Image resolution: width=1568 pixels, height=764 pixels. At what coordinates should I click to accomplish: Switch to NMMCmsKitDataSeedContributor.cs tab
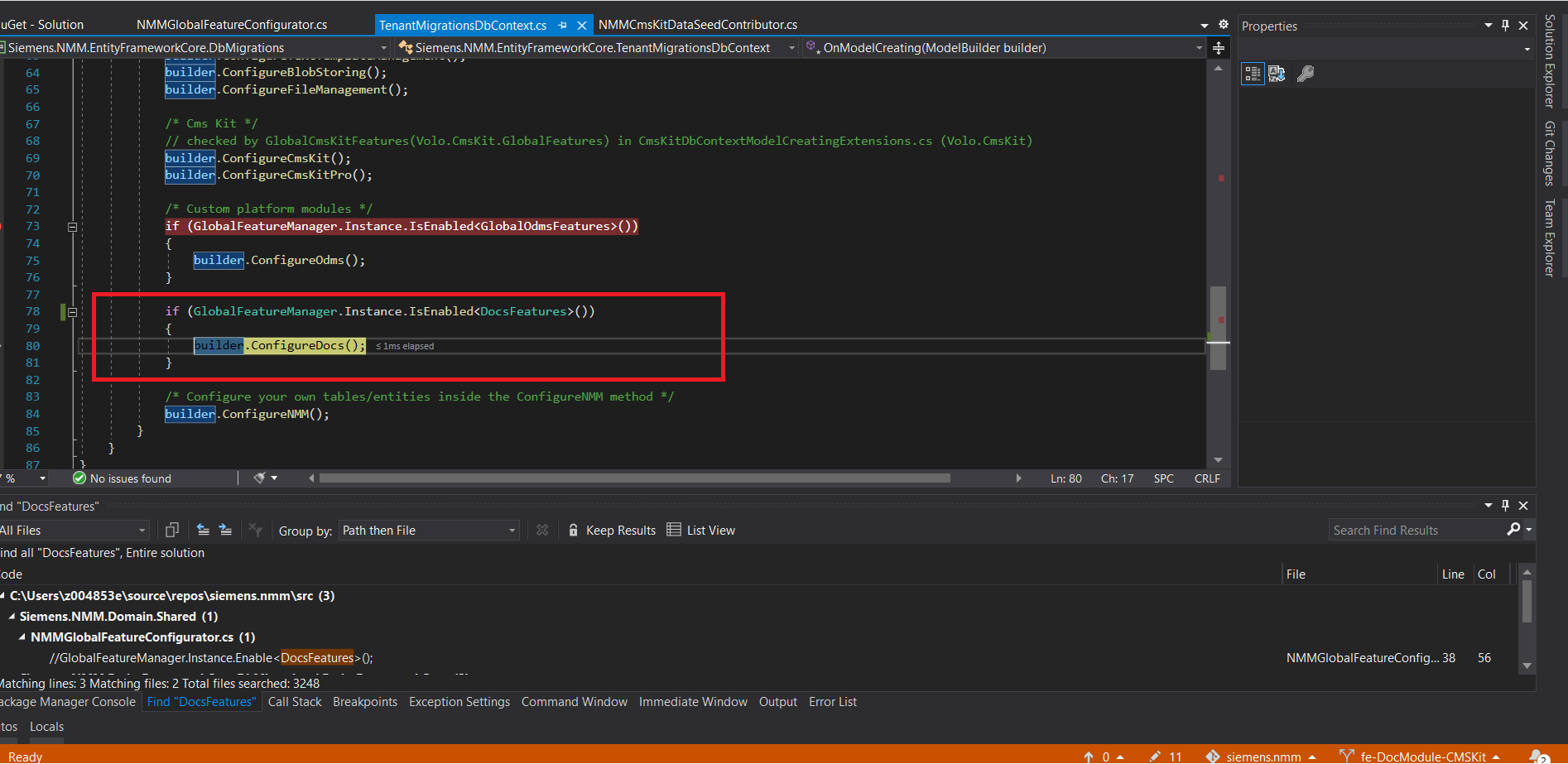[x=697, y=25]
